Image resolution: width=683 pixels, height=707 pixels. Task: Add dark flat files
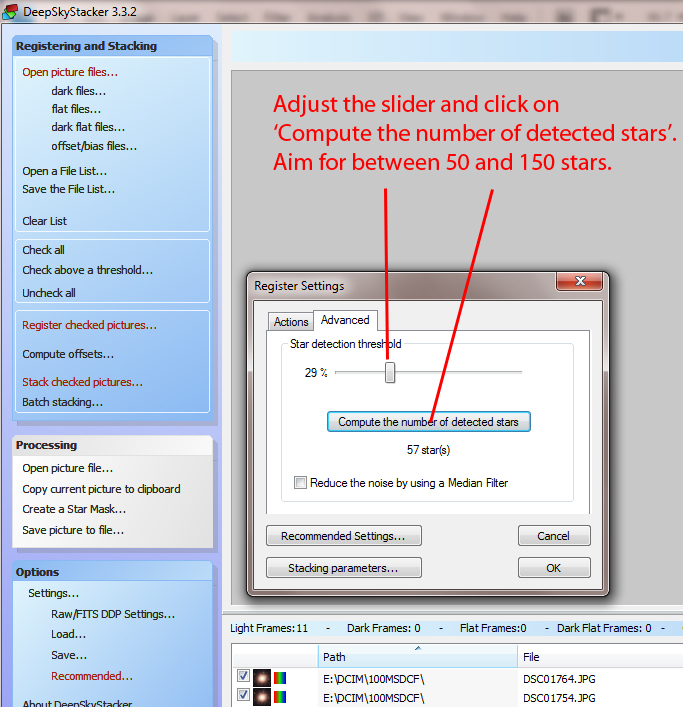click(x=88, y=127)
